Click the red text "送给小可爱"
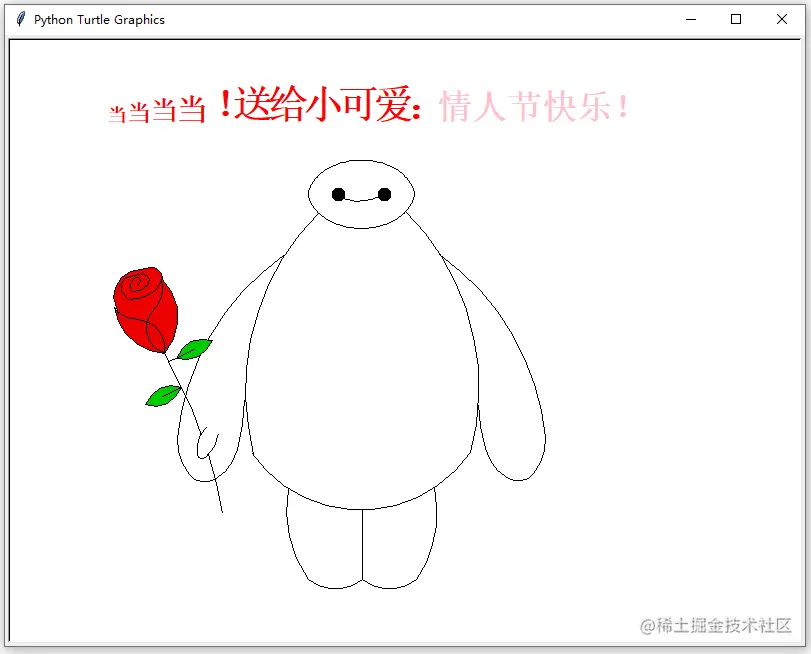This screenshot has height=654, width=811. 324,104
